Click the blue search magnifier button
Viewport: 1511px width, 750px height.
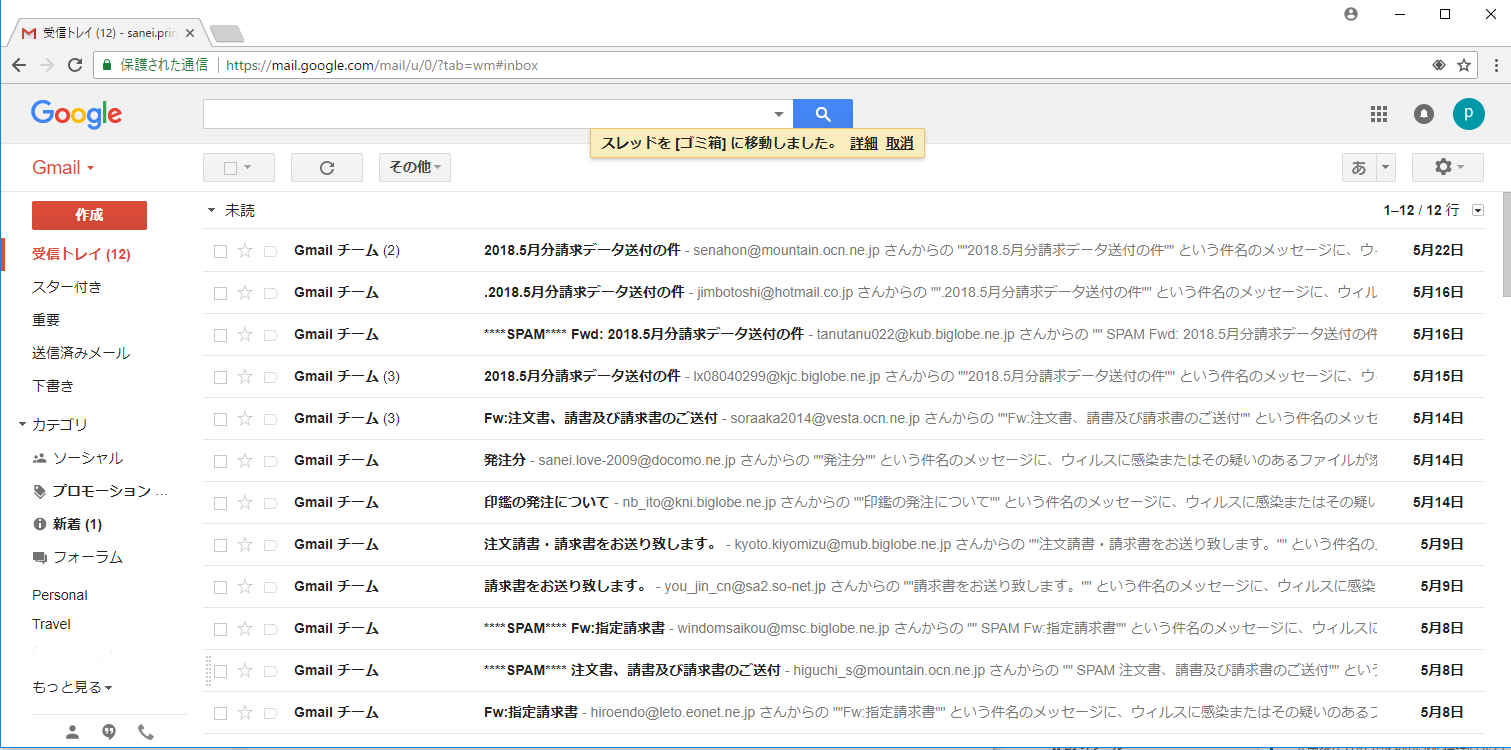point(822,114)
